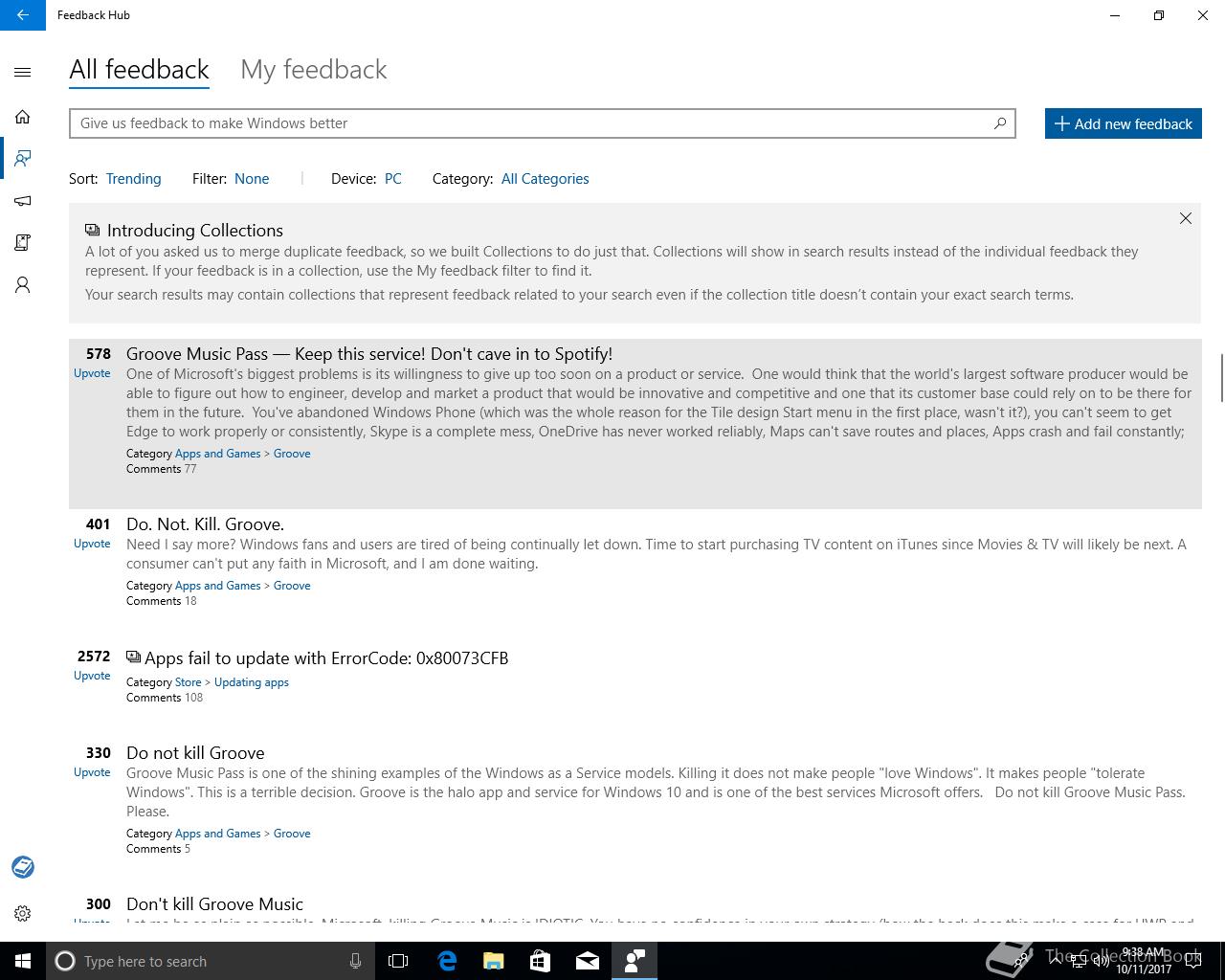Click the vertical scrollbar thumb
The width and height of the screenshot is (1225, 980).
click(x=1221, y=378)
